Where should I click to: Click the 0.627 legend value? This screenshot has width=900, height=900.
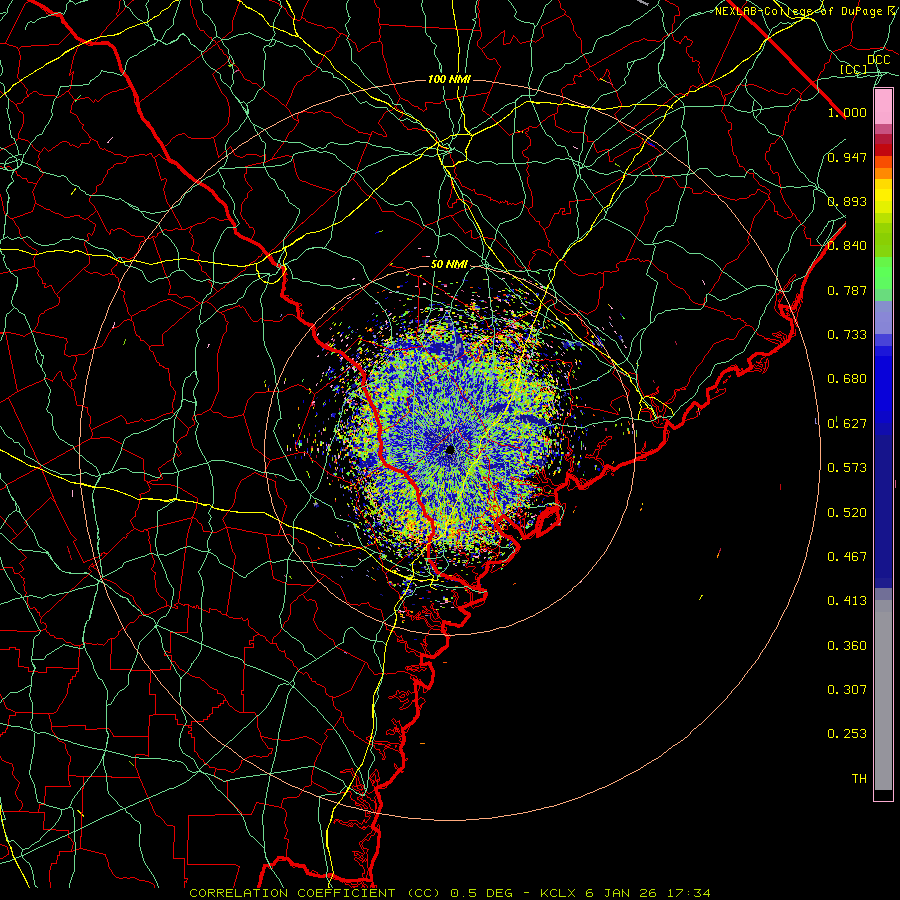point(847,424)
